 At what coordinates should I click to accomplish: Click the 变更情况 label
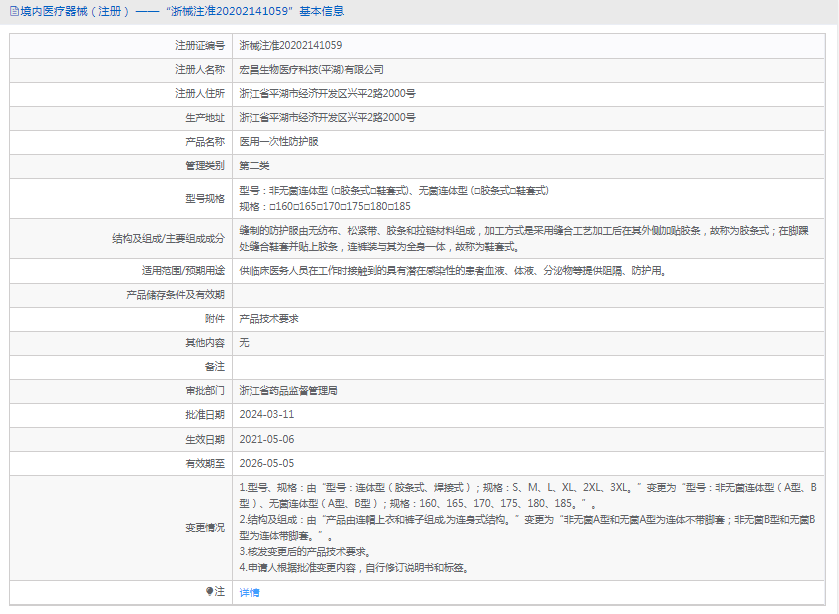pos(205,528)
